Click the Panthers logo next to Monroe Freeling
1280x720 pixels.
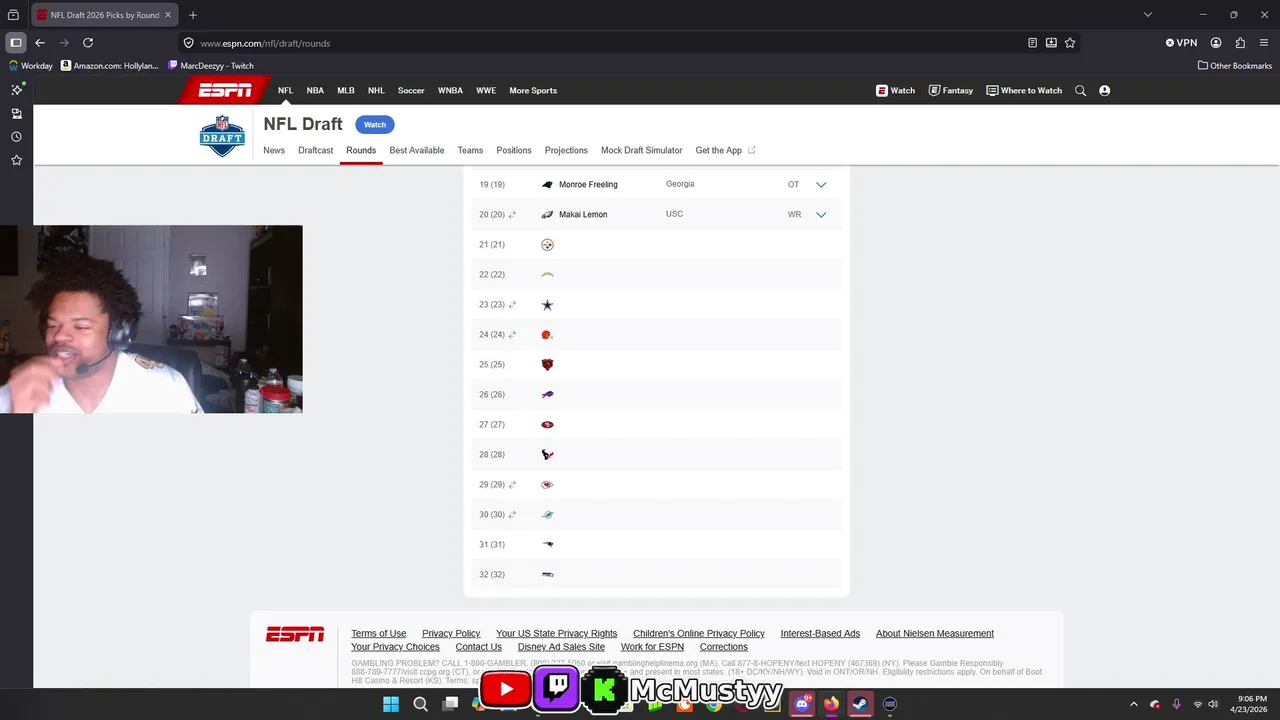[x=547, y=185]
